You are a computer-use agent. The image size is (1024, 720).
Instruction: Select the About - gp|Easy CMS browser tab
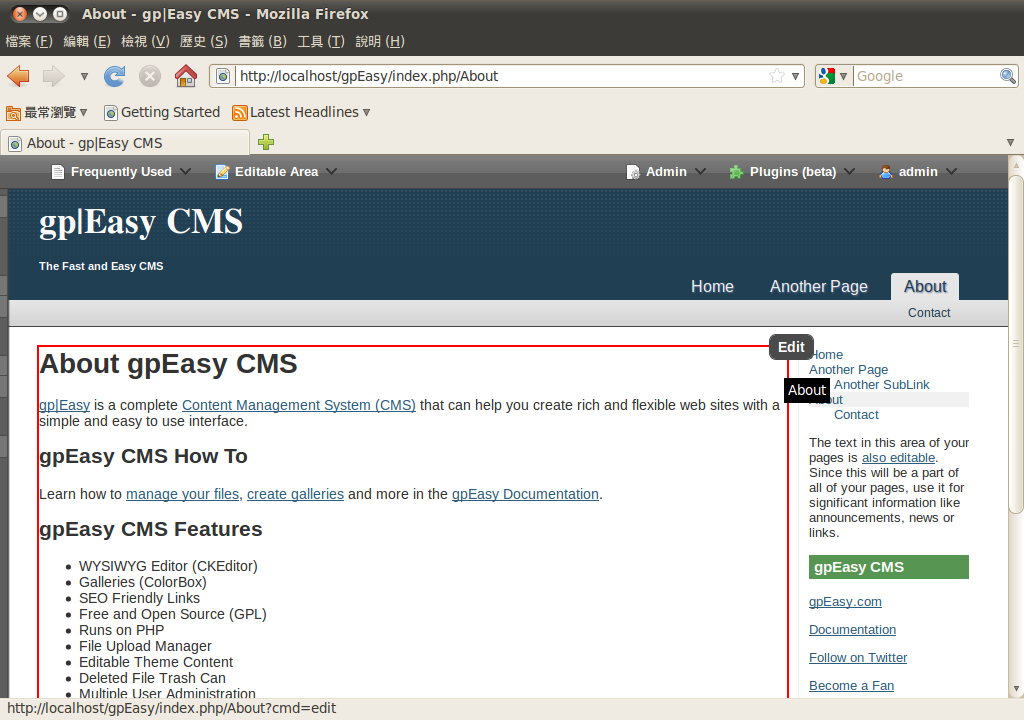coord(125,143)
